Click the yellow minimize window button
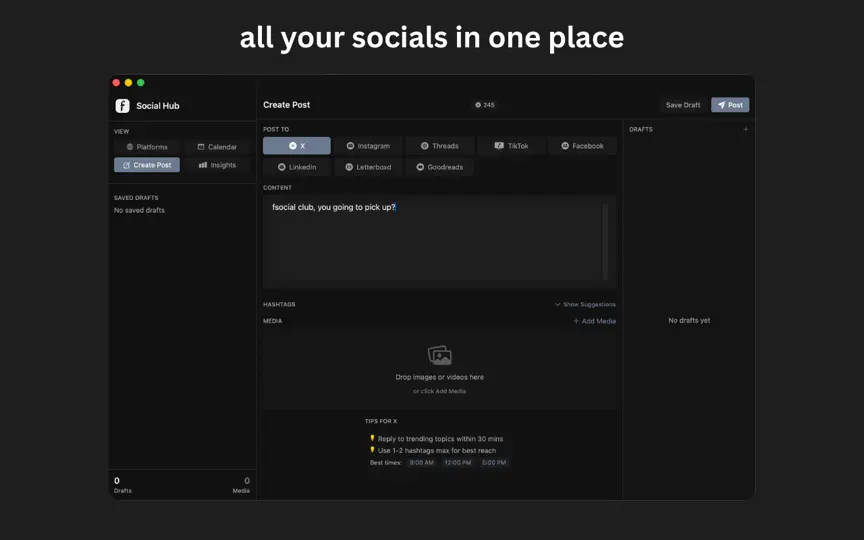 tap(128, 83)
